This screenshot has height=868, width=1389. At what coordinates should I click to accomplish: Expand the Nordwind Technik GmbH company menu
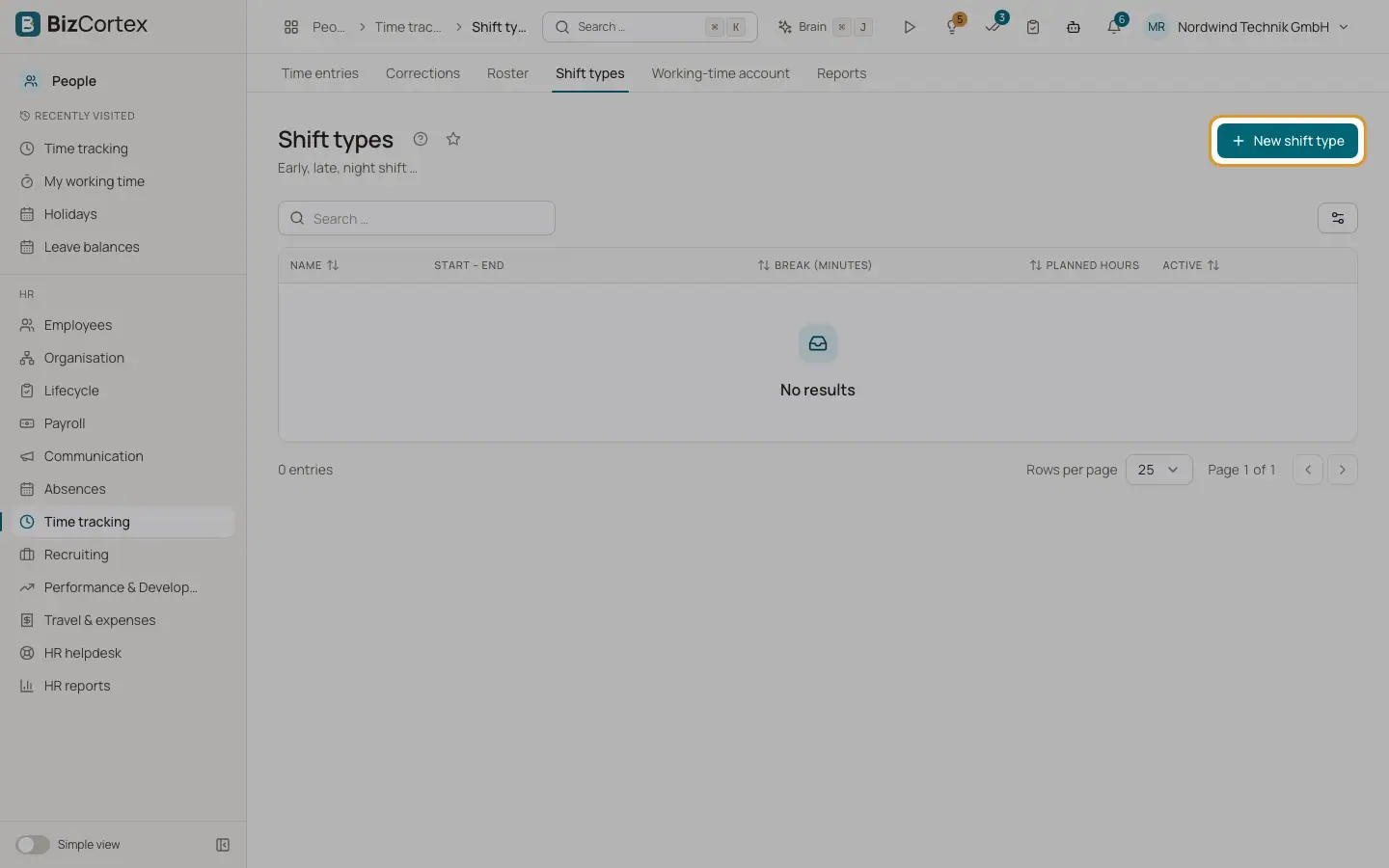(1263, 27)
